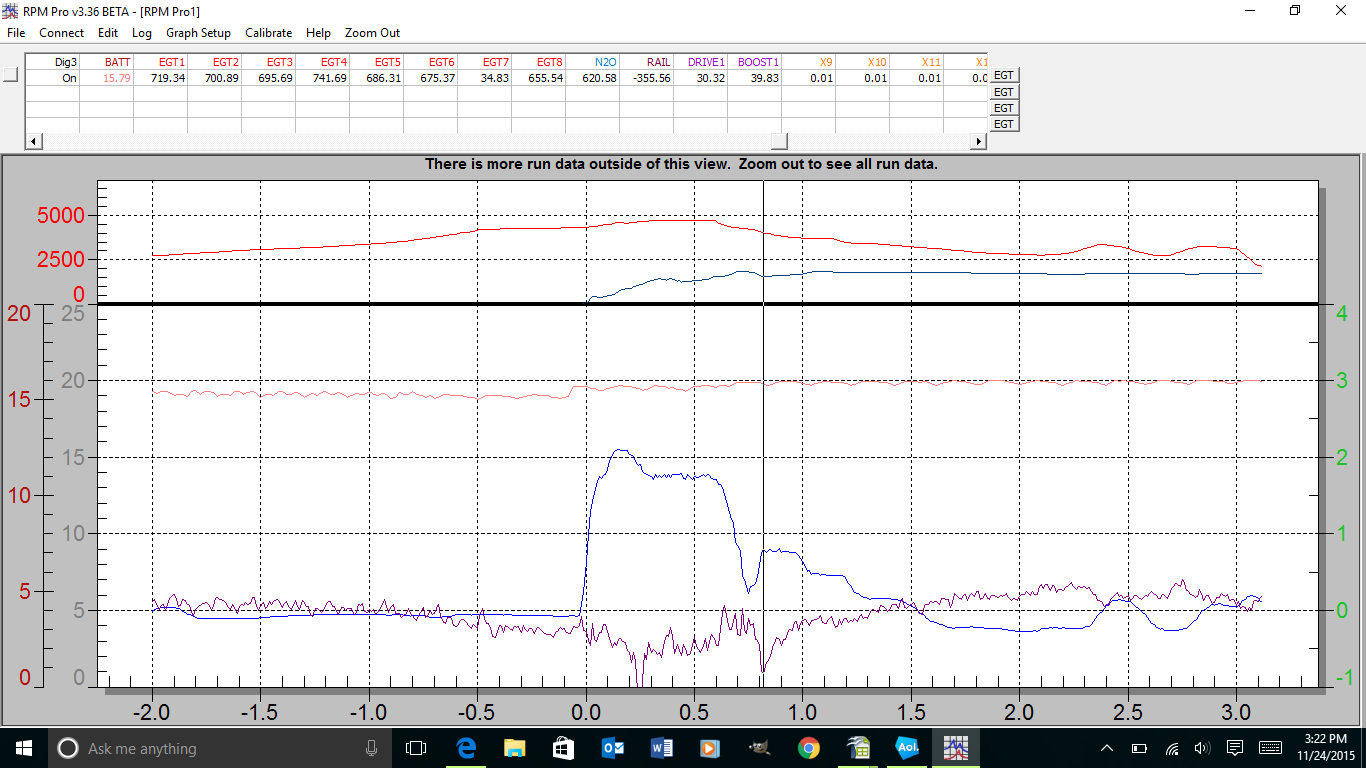This screenshot has width=1366, height=768.
Task: Select the EGT2 column header
Action: point(226,62)
